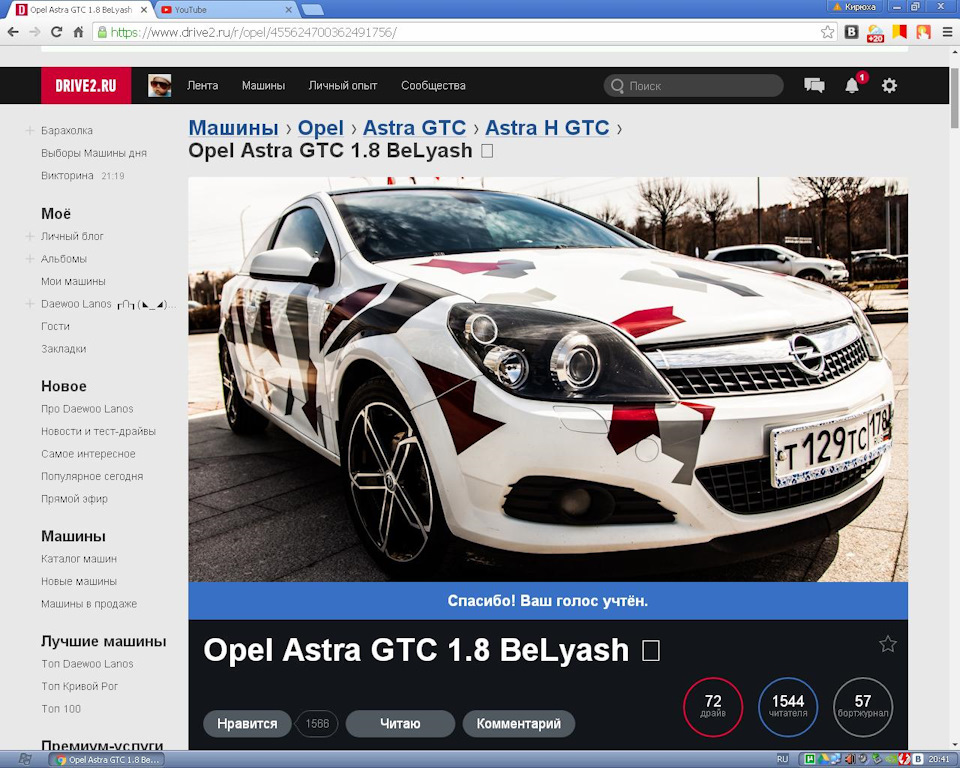The width and height of the screenshot is (960, 768).
Task: Open the Astra GTC breadcrumb link
Action: click(414, 127)
